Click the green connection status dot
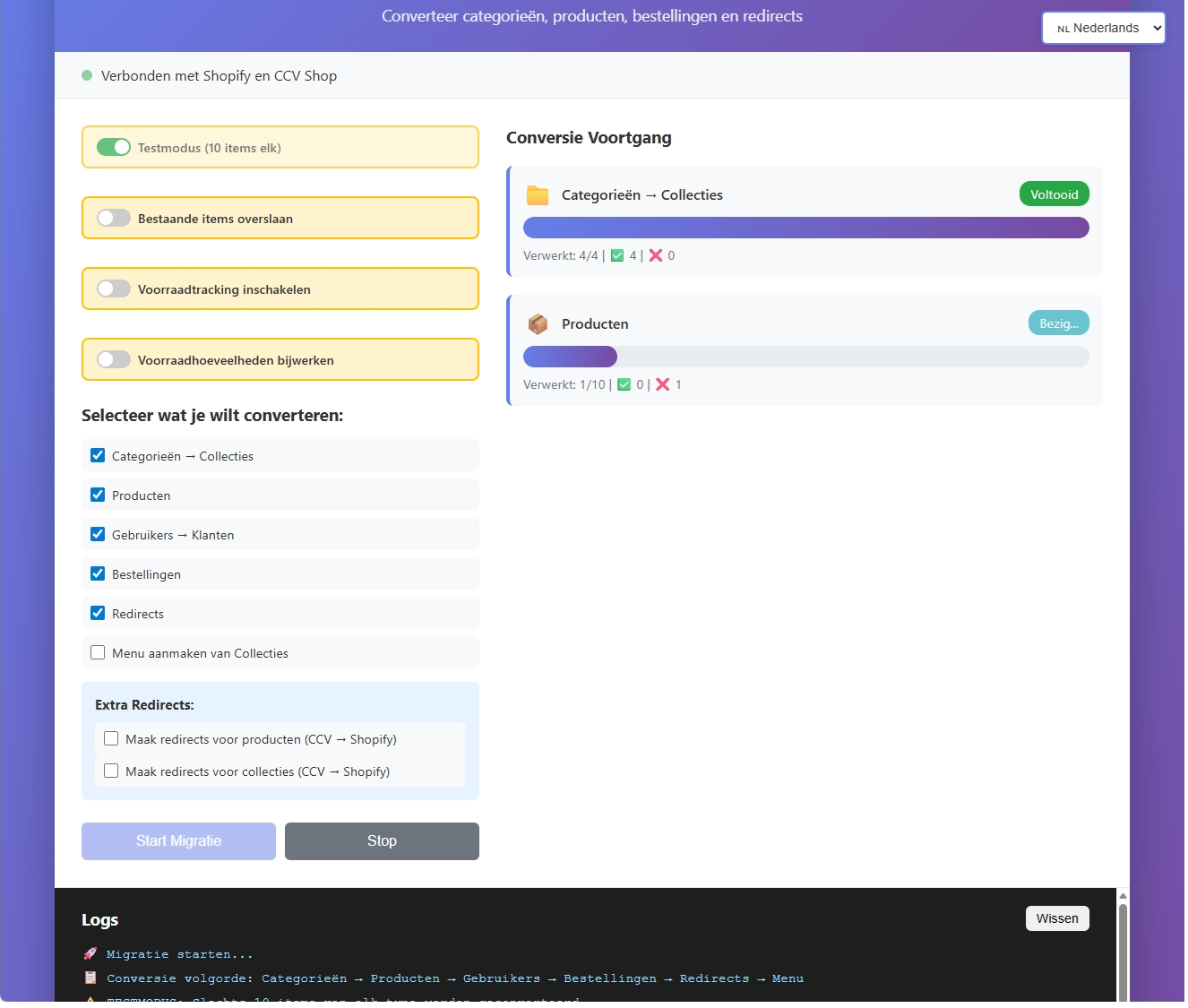1188x1008 pixels. 87,76
